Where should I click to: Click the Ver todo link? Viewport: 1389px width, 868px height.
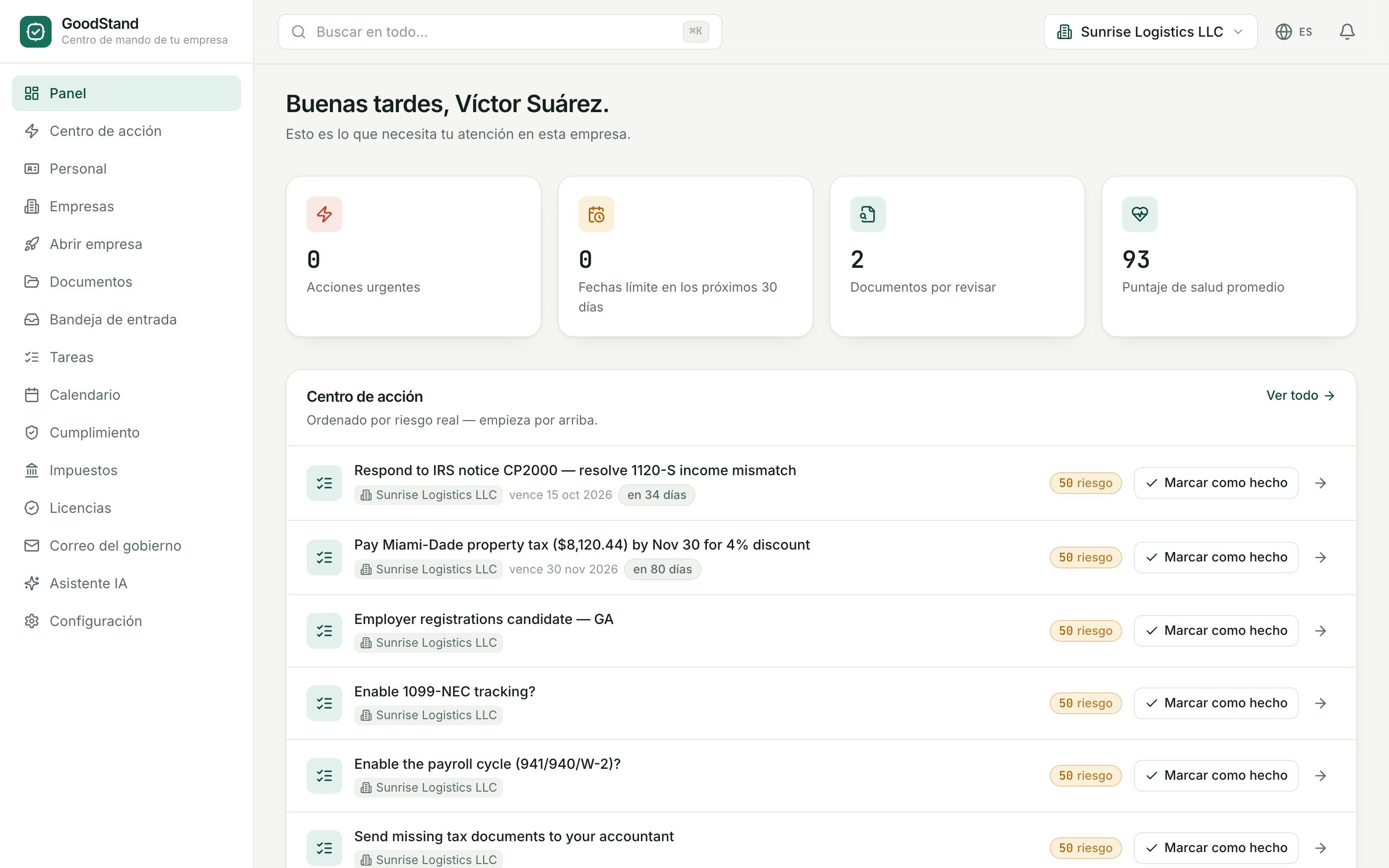1300,395
